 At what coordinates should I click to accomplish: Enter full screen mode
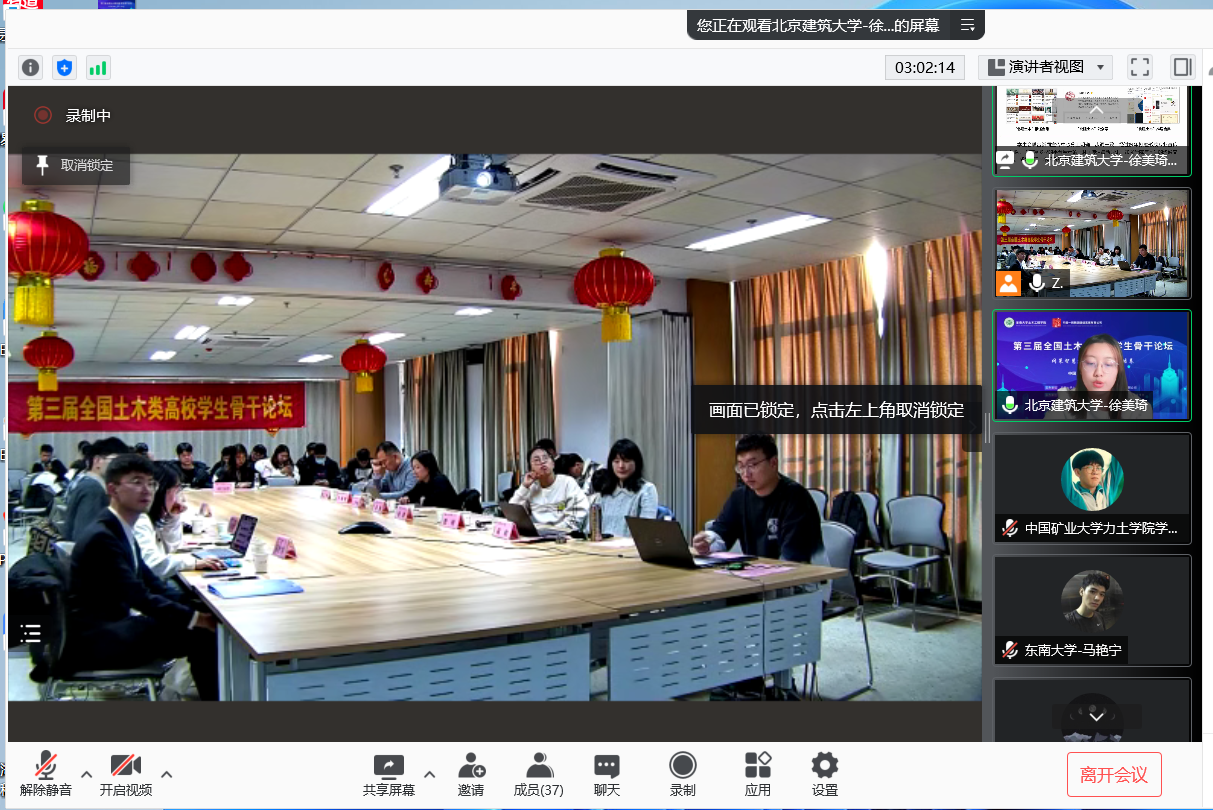(x=1139, y=67)
